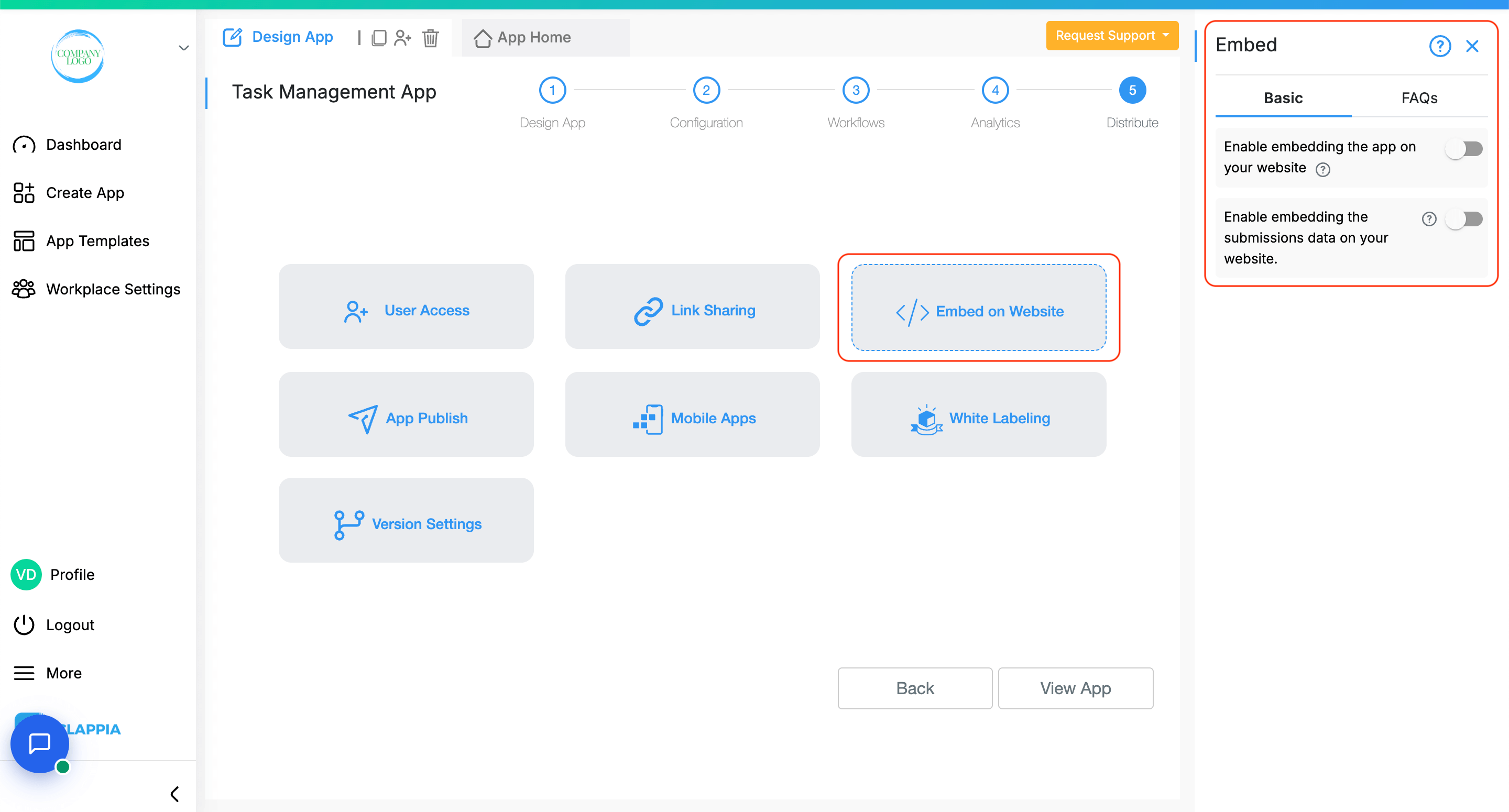Image resolution: width=1509 pixels, height=812 pixels.
Task: Click the Embed on Website code icon
Action: point(912,312)
